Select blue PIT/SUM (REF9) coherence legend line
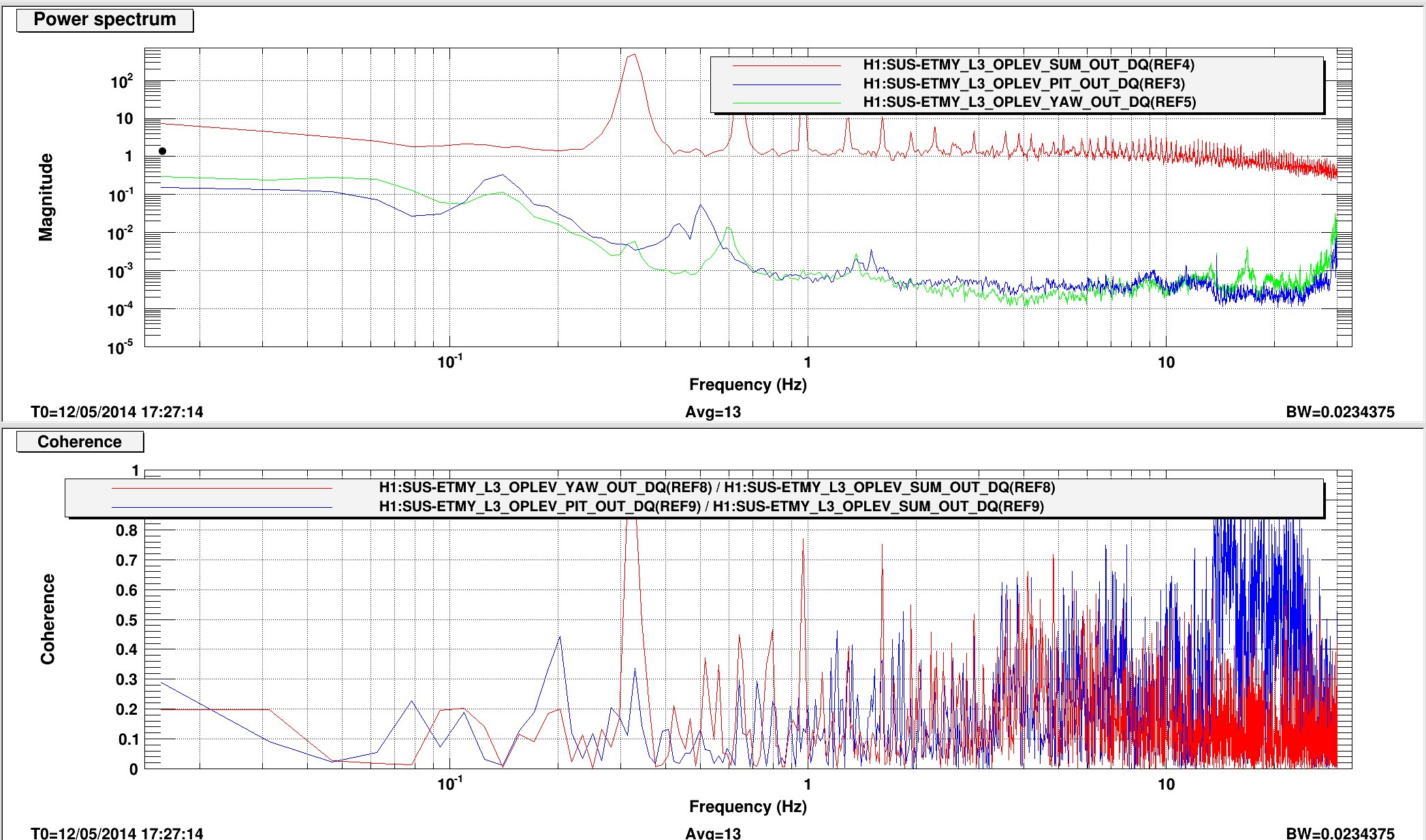 [x=222, y=507]
